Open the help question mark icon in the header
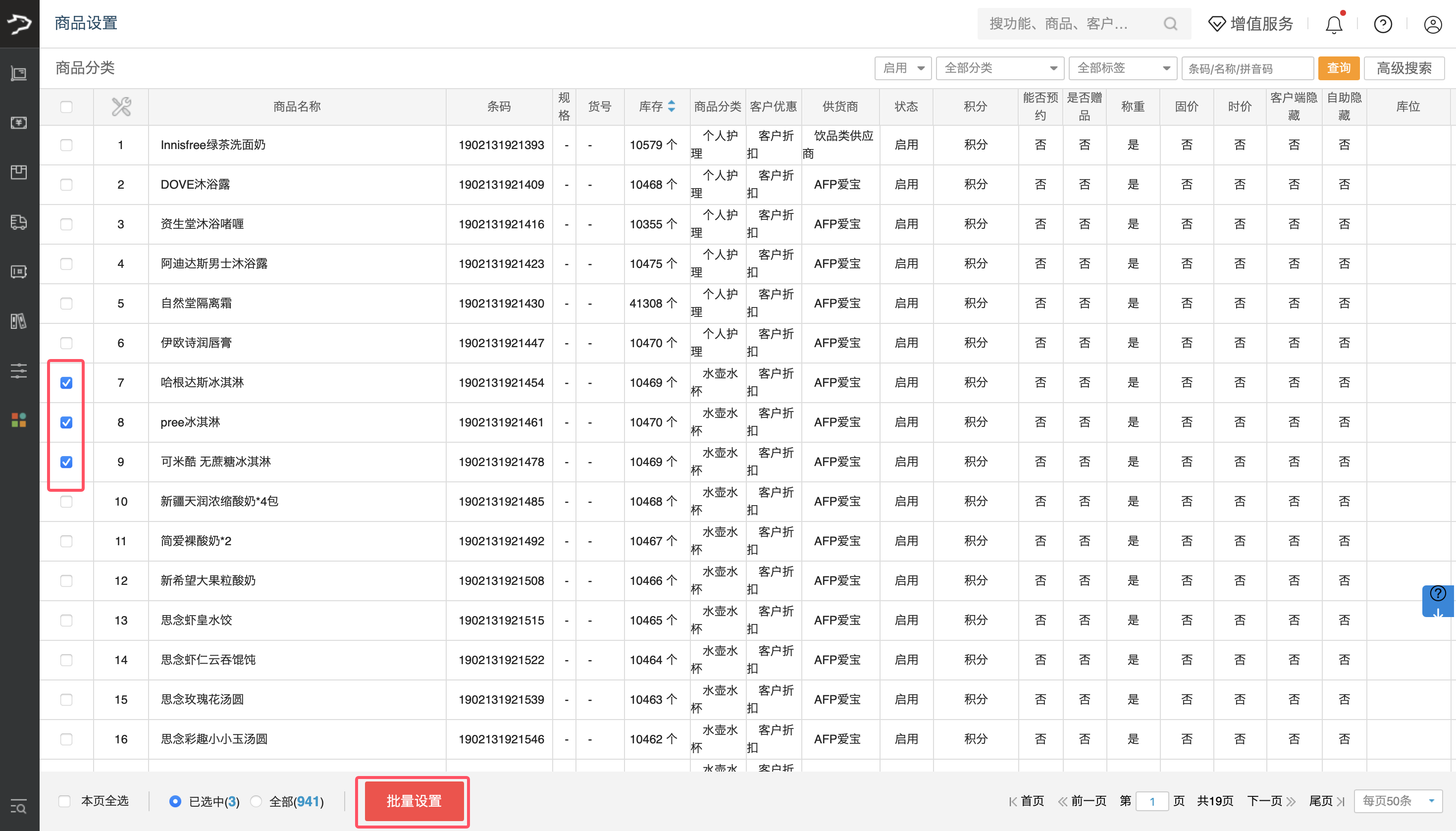Image resolution: width=1456 pixels, height=831 pixels. click(1383, 24)
